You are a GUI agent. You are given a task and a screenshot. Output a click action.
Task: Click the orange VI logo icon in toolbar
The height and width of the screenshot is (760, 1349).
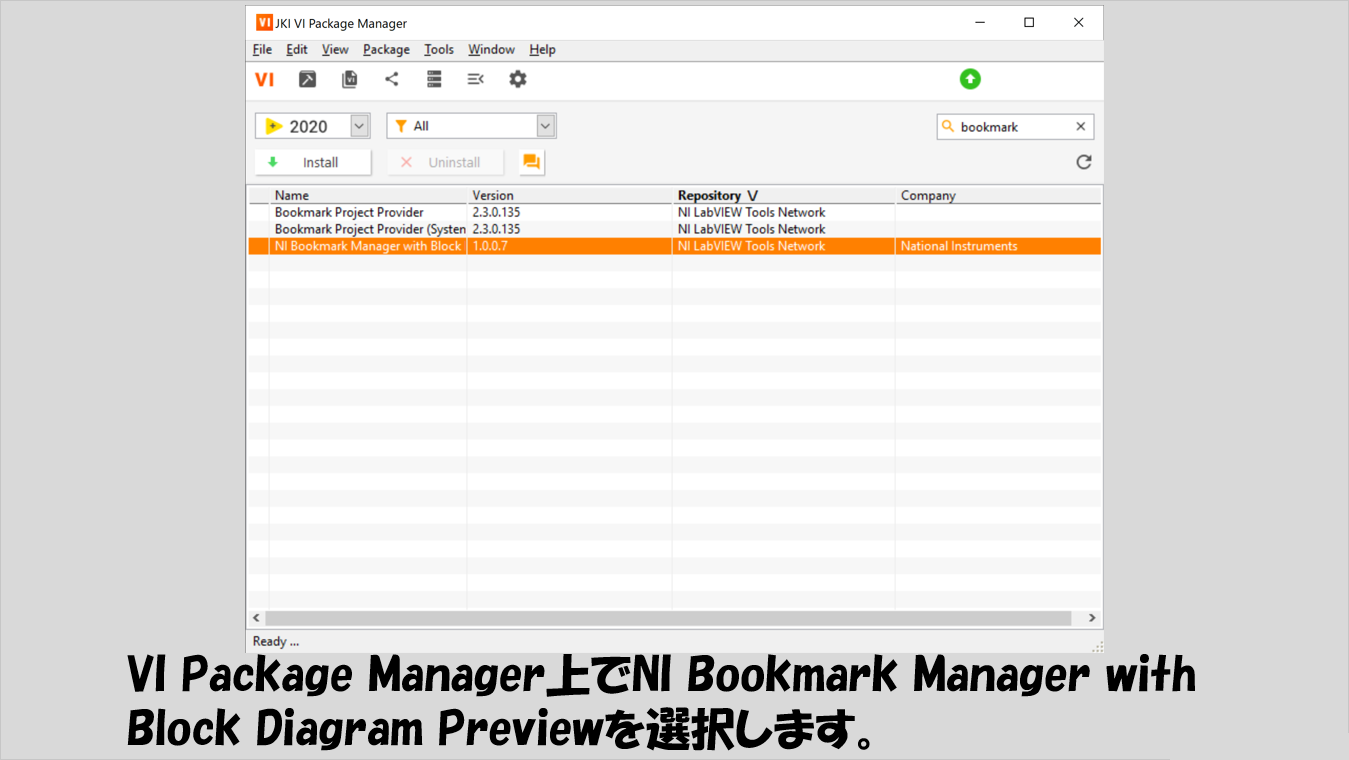264,79
